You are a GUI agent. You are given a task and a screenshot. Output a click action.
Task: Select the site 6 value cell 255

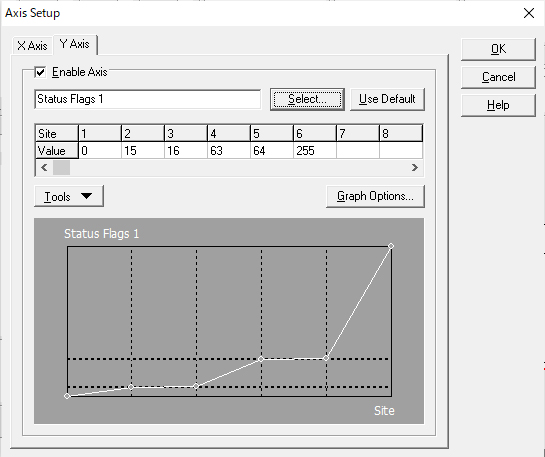click(x=315, y=150)
